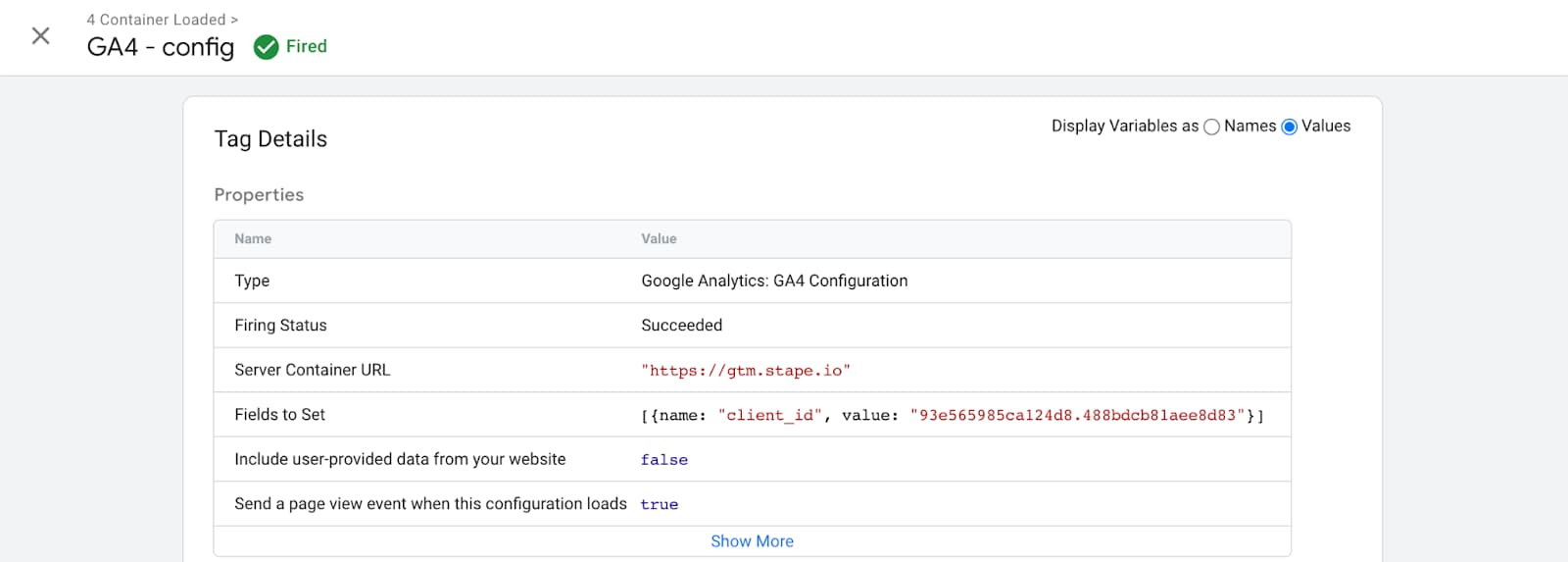Click the https://gtm.stape.io URL value
1568x562 pixels.
click(x=746, y=371)
